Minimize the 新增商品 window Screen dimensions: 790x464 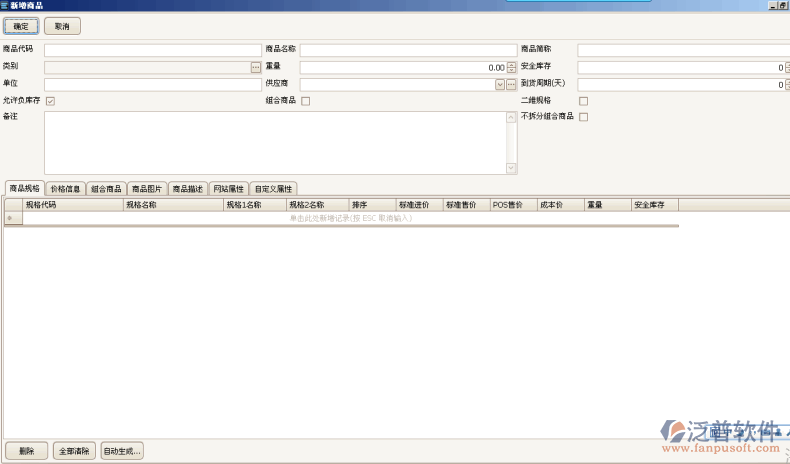click(x=773, y=6)
